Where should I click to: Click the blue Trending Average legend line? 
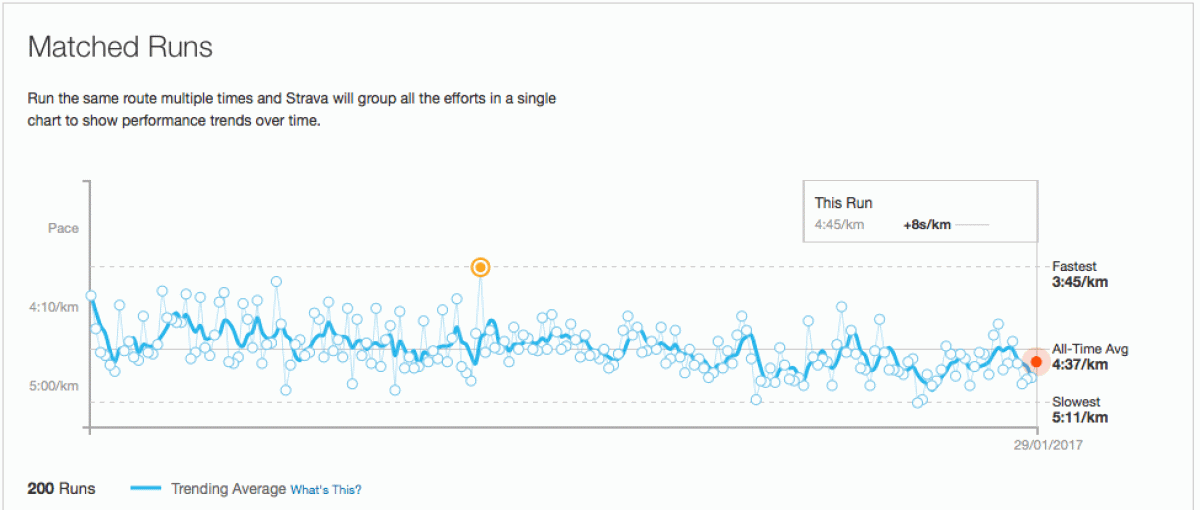(x=146, y=489)
